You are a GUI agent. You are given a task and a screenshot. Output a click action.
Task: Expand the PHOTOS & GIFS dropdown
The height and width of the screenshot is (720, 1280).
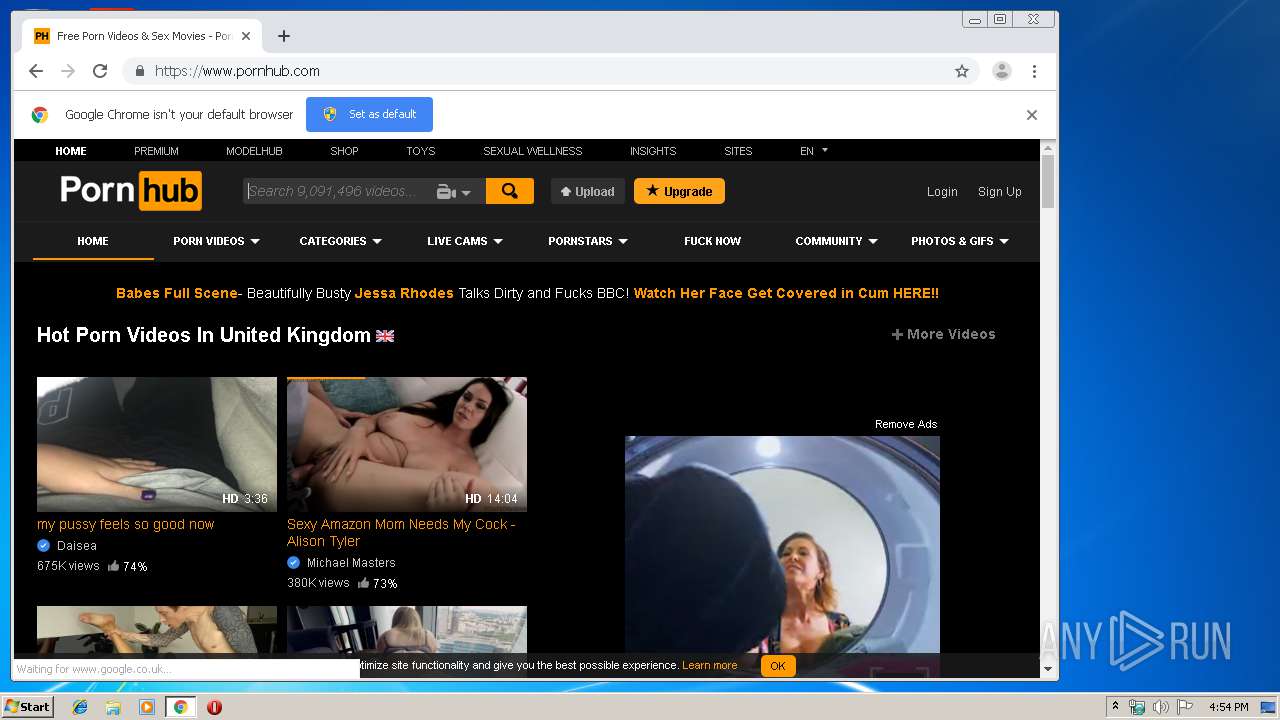click(x=960, y=241)
